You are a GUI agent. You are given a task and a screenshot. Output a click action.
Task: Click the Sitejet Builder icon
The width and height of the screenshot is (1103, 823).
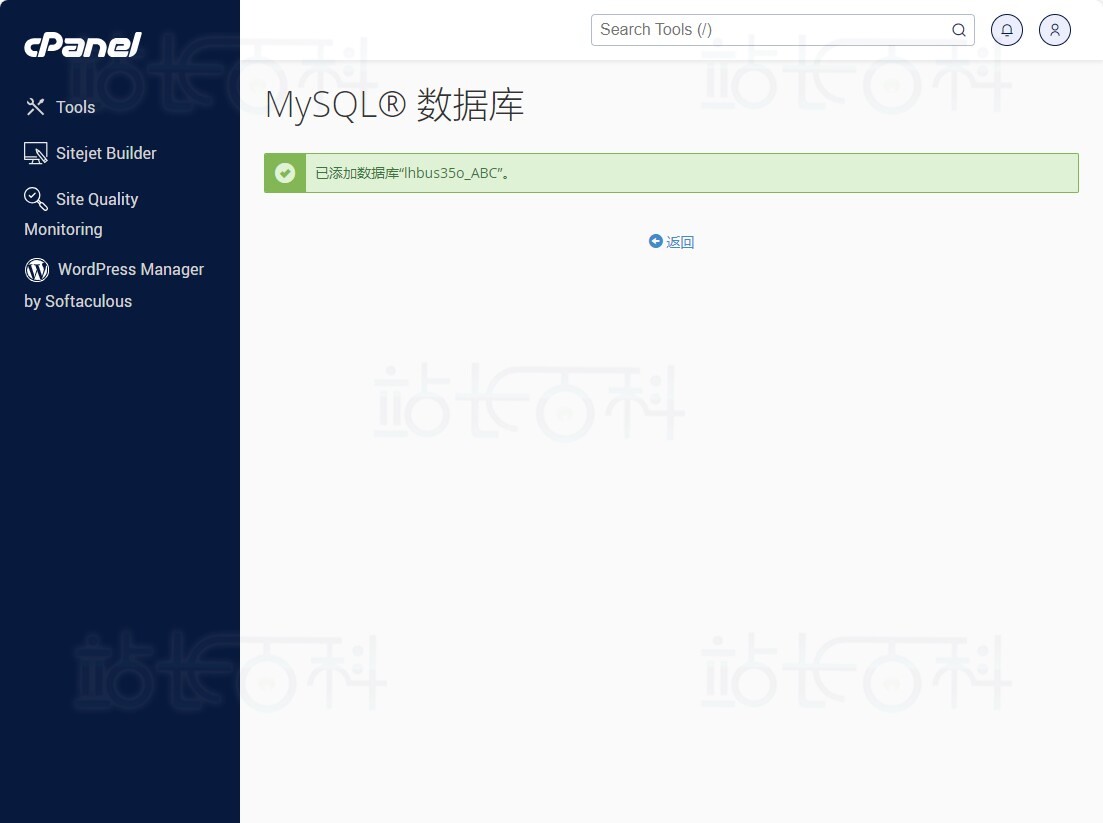[35, 152]
